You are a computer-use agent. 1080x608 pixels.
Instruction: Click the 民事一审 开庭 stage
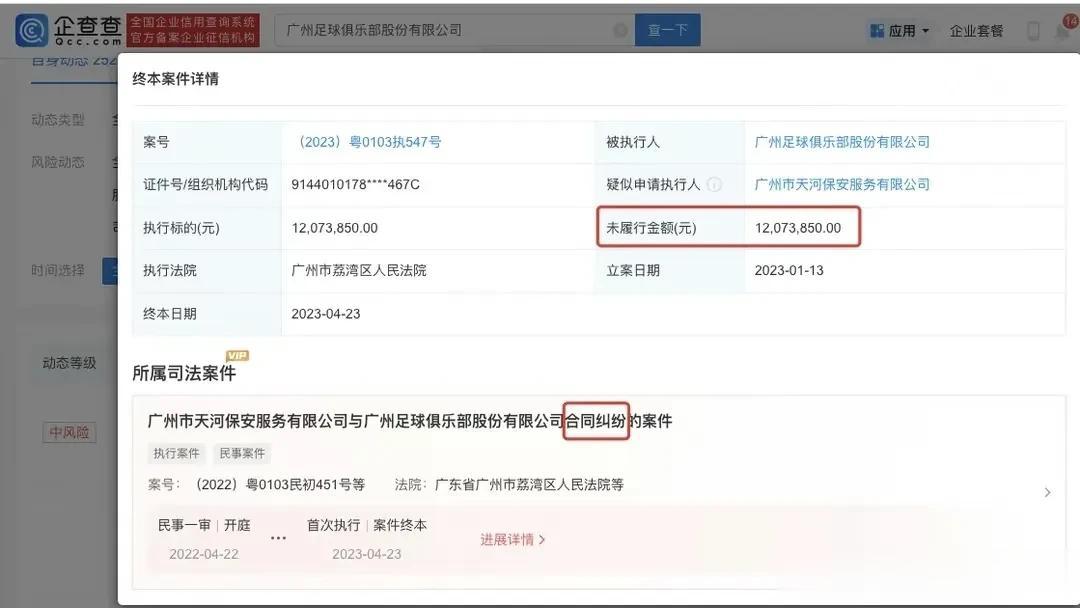coord(204,525)
